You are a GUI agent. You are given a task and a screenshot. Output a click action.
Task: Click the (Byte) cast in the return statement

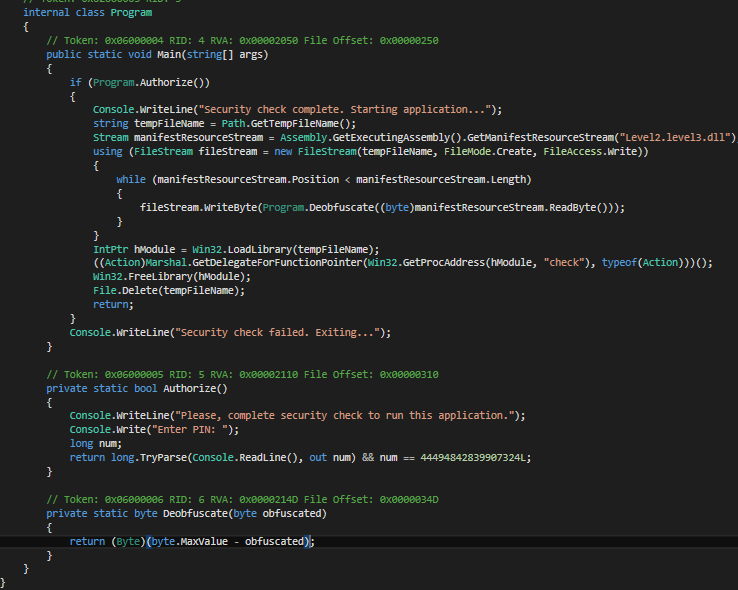click(x=128, y=542)
